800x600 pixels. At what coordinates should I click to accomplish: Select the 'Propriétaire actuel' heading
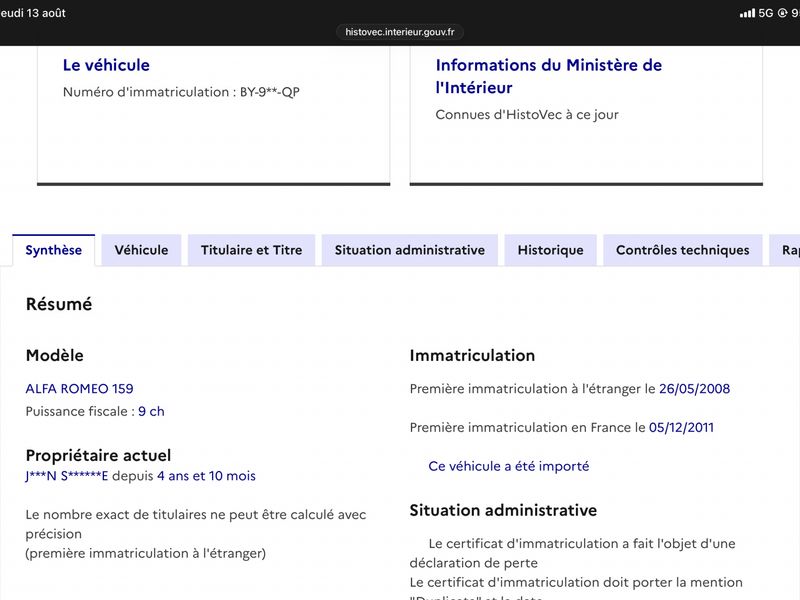98,455
